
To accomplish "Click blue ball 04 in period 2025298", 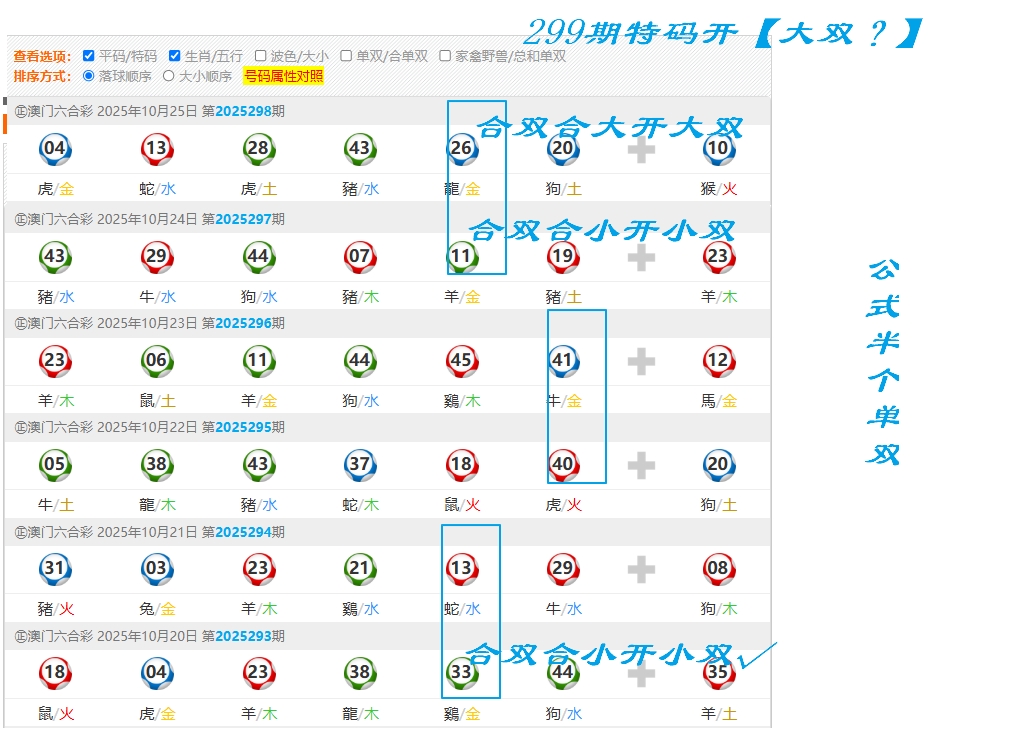I will [55, 150].
